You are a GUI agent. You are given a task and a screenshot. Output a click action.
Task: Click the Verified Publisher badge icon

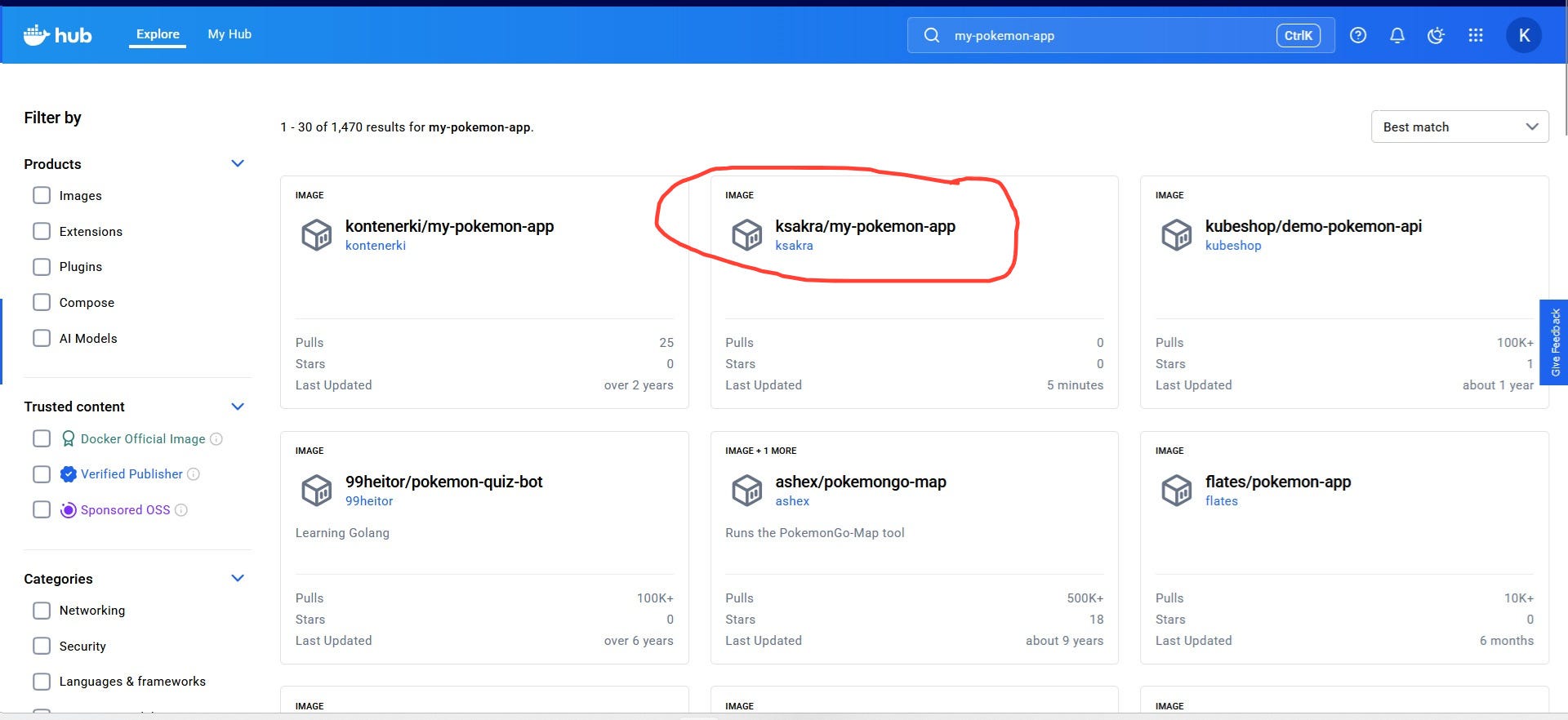click(69, 474)
